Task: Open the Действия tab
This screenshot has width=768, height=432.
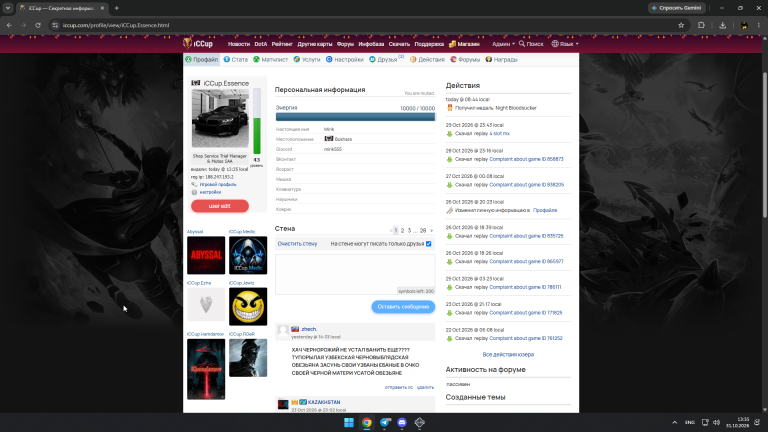Action: [427, 59]
